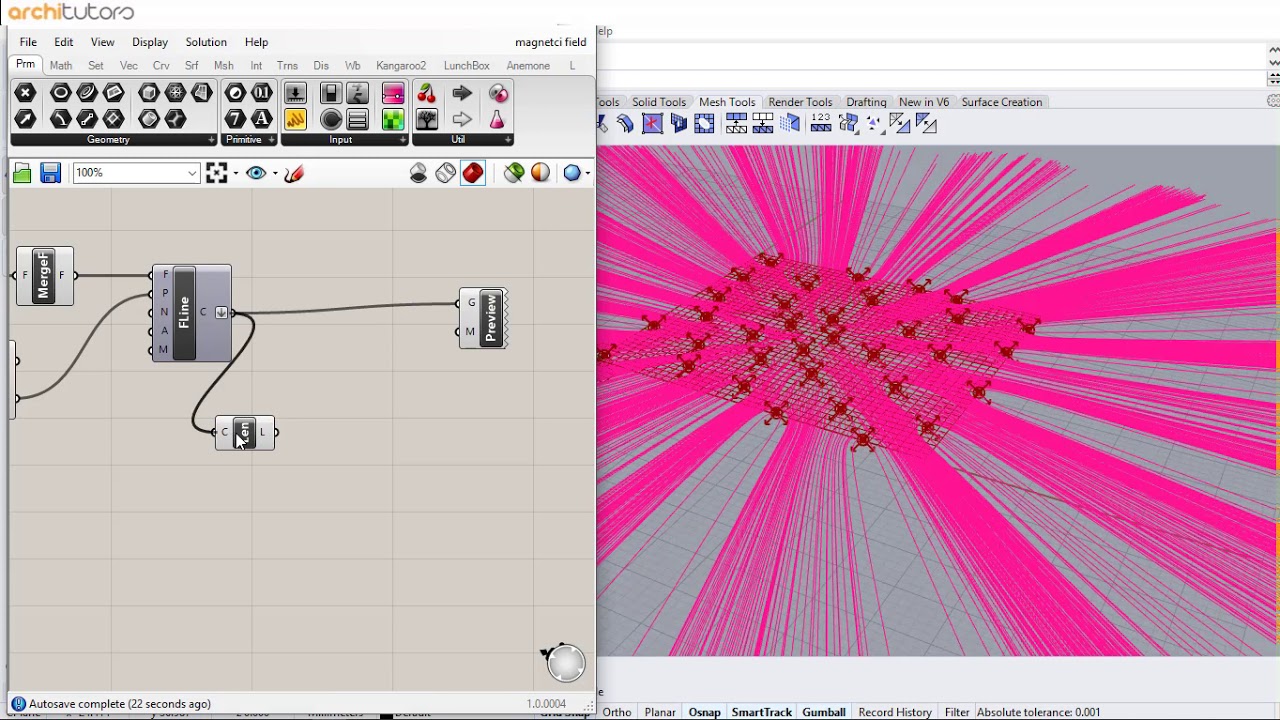Select the Vector parameter icon in Geometry panel

coord(26,119)
